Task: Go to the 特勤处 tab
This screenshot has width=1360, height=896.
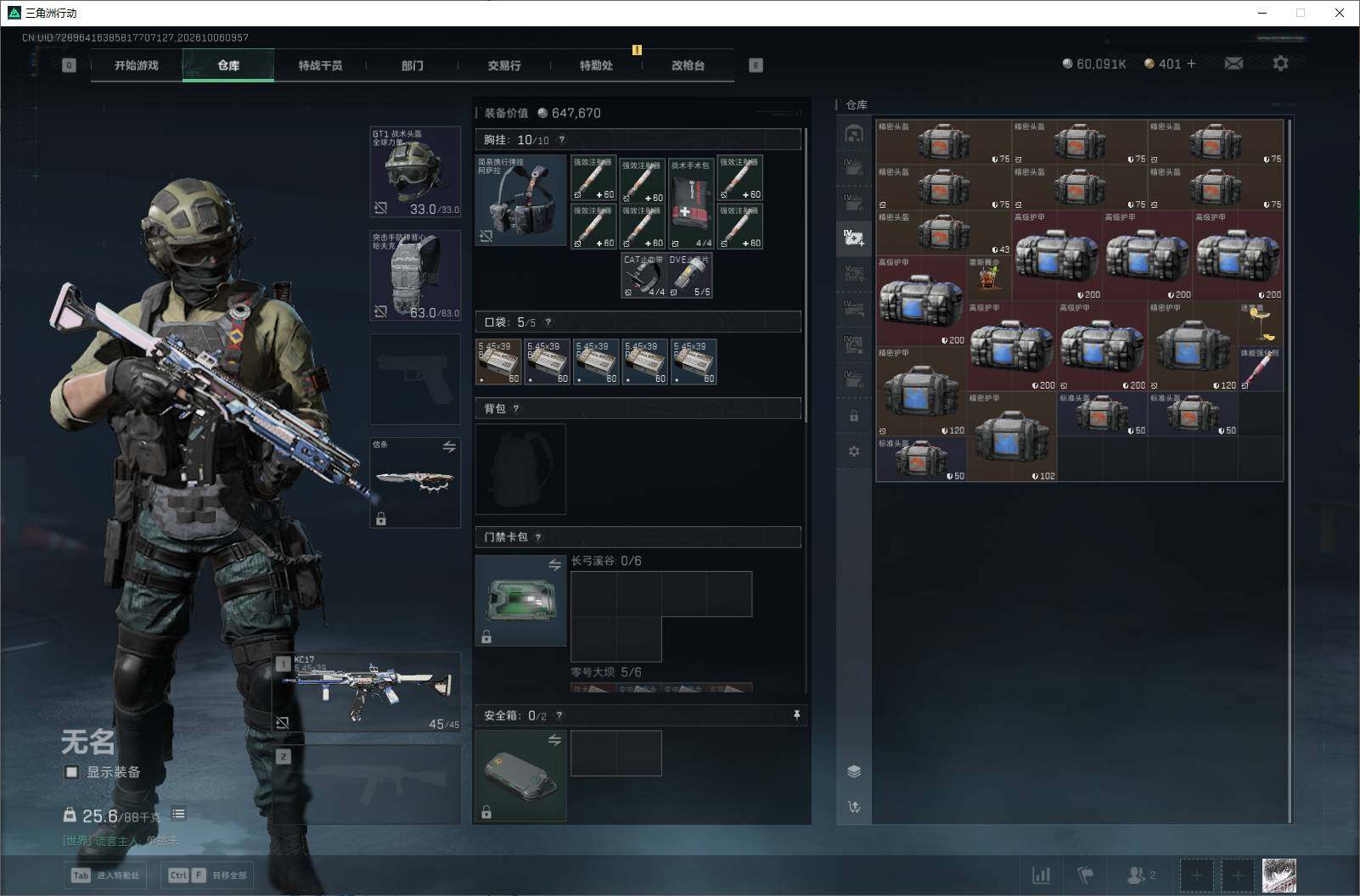Action: pos(596,65)
